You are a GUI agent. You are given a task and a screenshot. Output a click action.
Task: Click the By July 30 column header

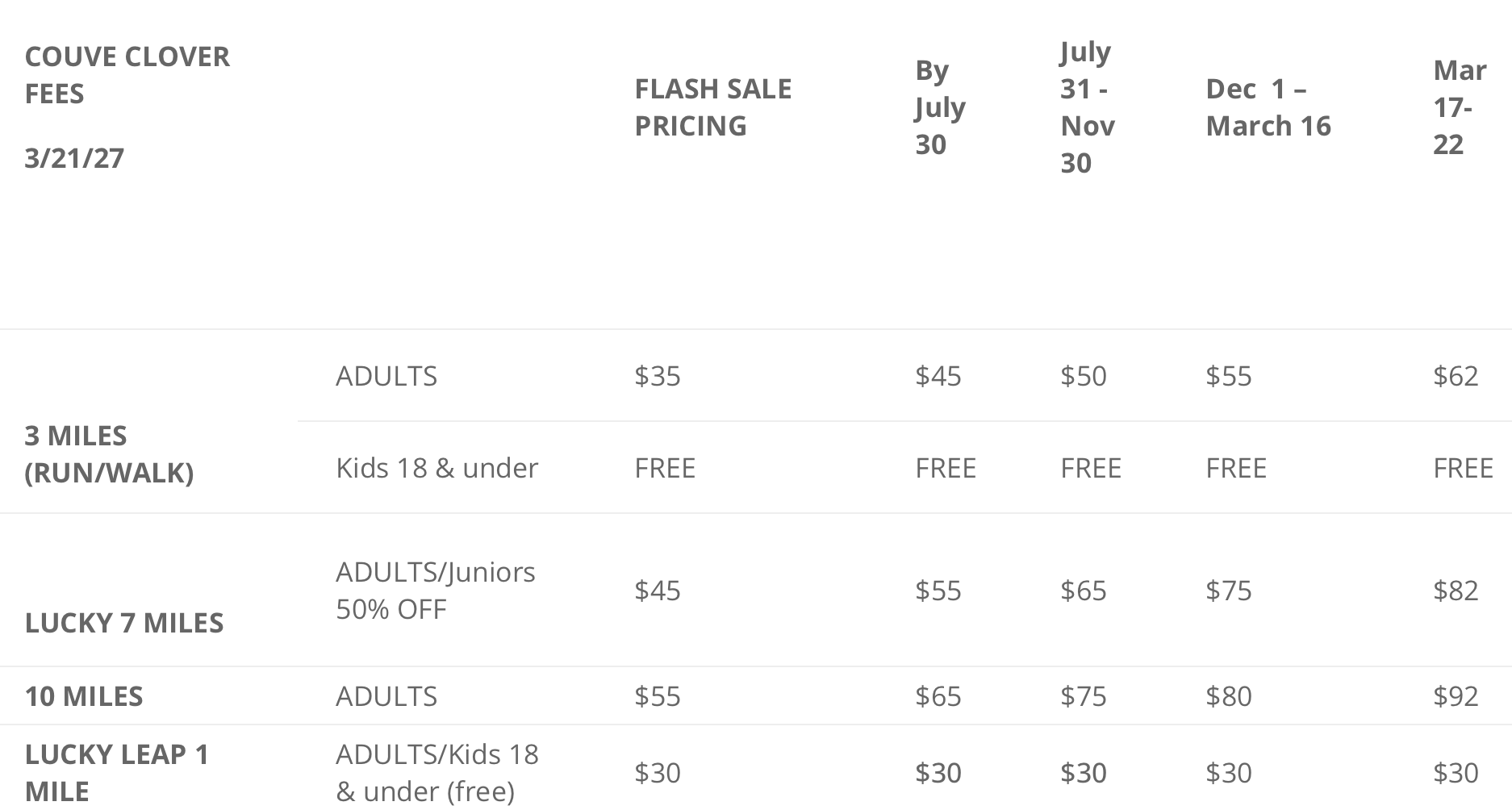click(940, 107)
